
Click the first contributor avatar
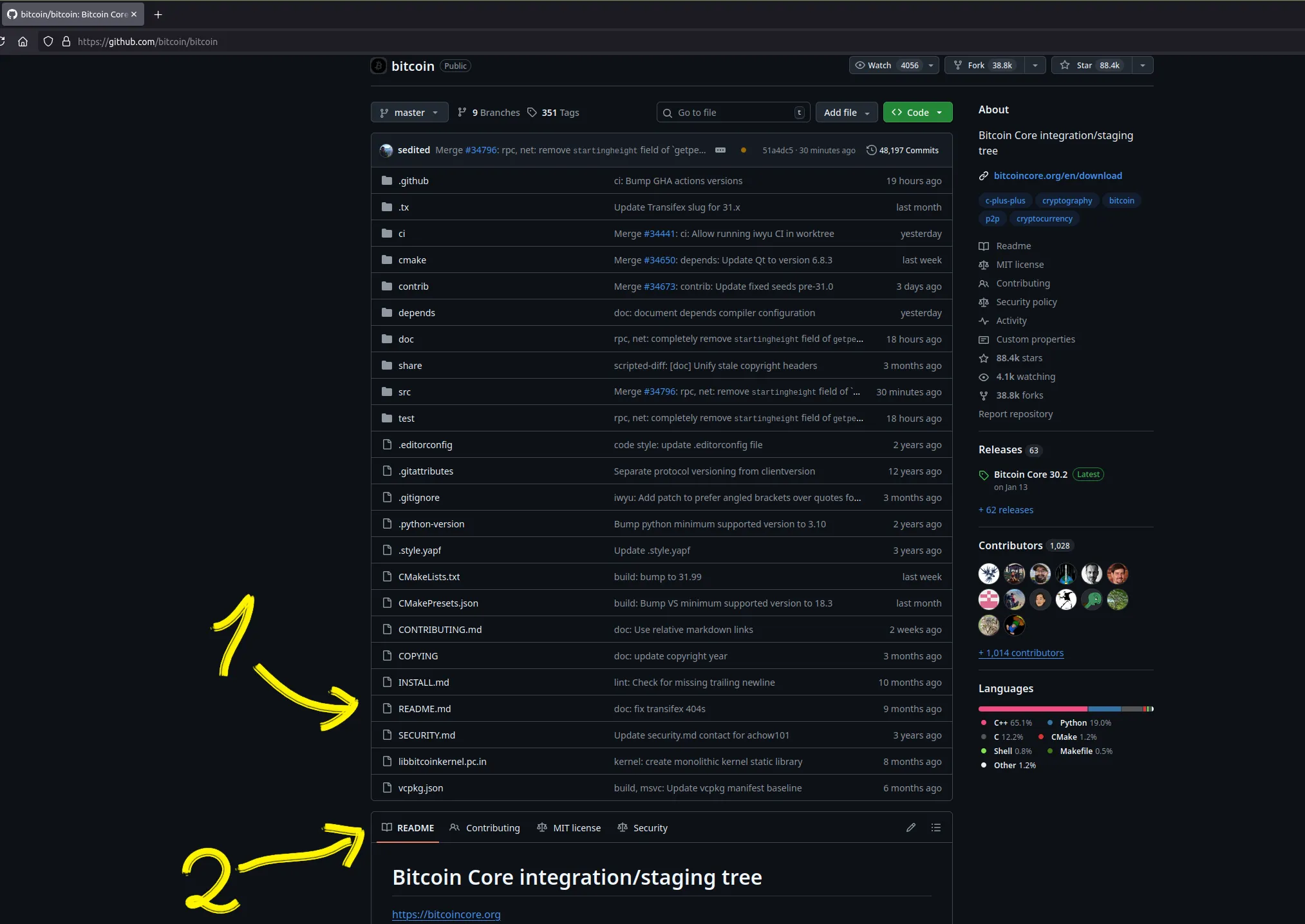[x=989, y=573]
